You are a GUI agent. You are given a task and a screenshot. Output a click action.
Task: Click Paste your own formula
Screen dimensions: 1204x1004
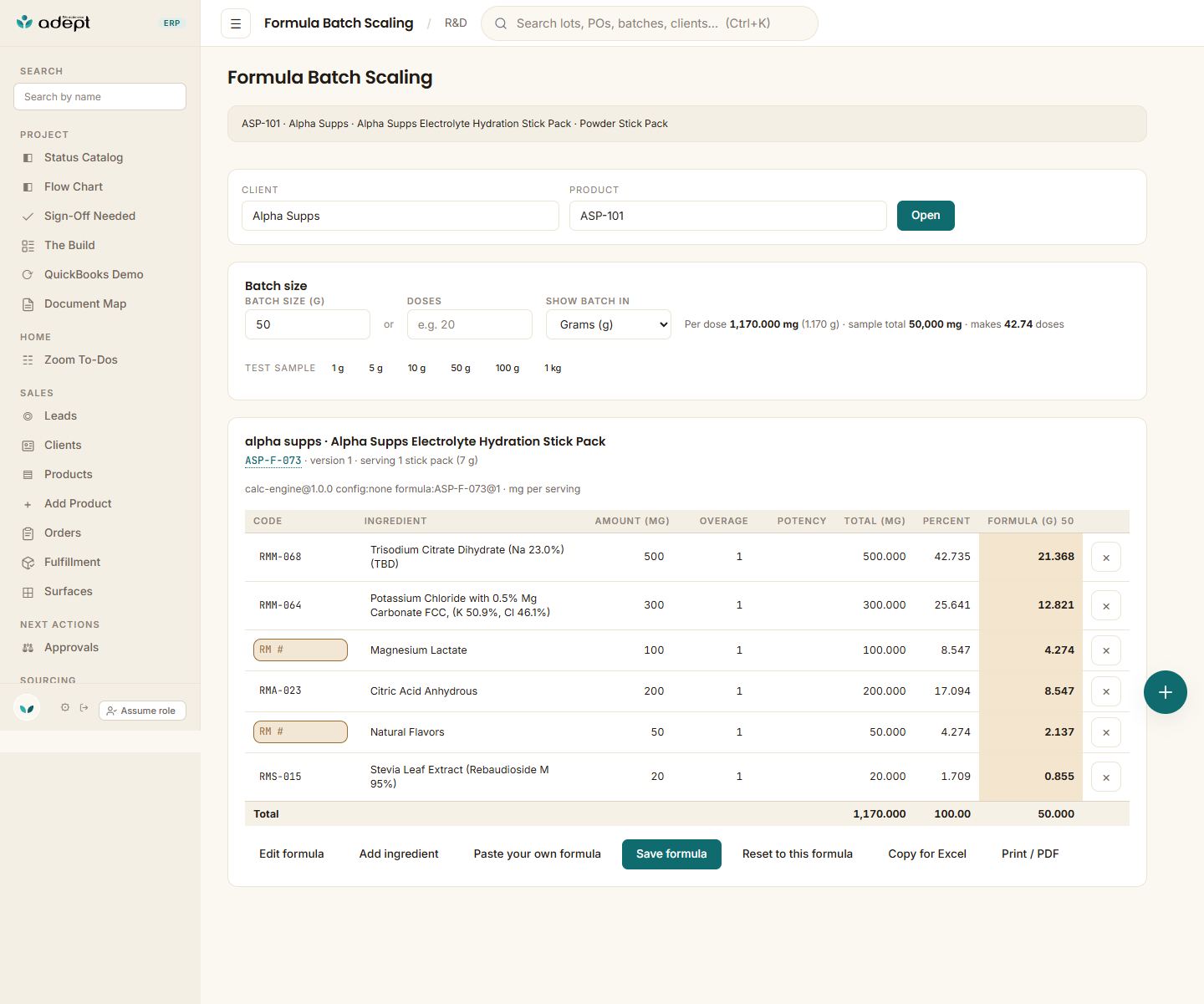537,854
